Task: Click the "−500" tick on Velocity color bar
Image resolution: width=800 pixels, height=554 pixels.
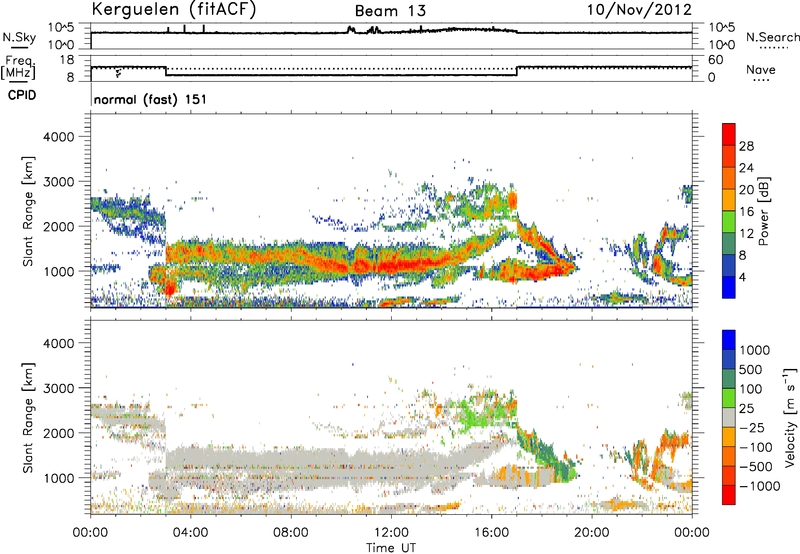Action: [756, 467]
